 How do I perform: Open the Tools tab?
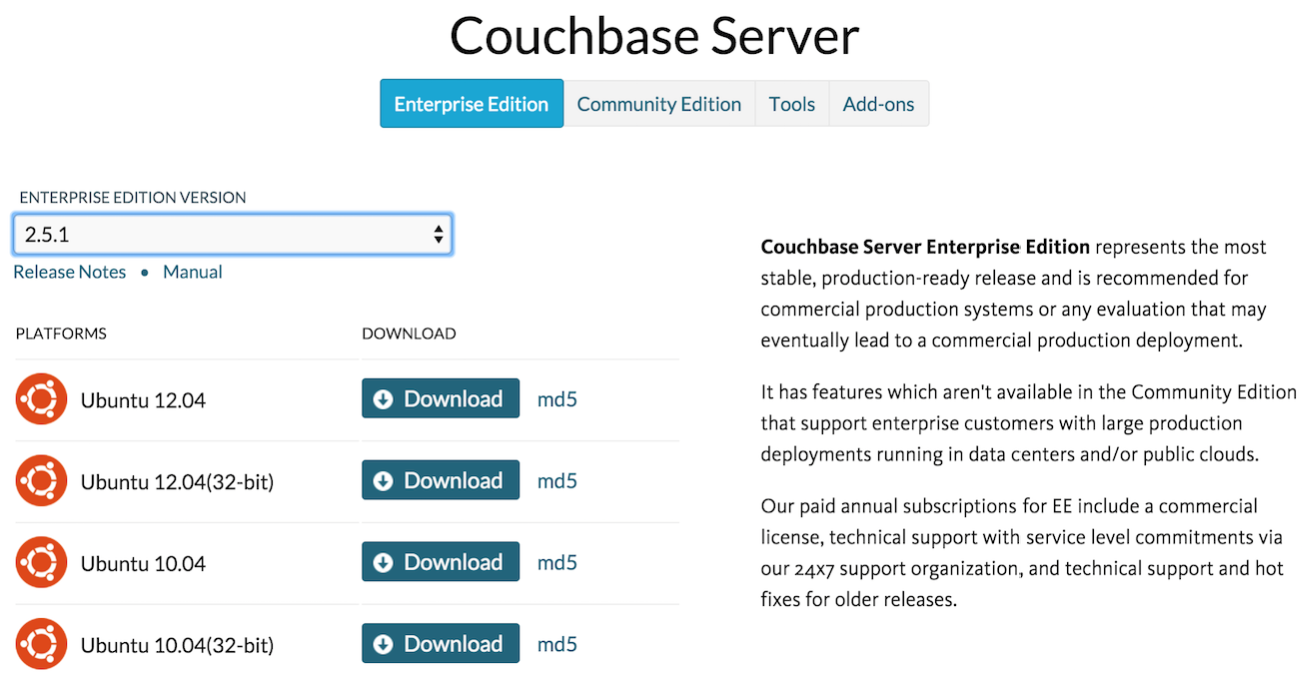tap(791, 103)
